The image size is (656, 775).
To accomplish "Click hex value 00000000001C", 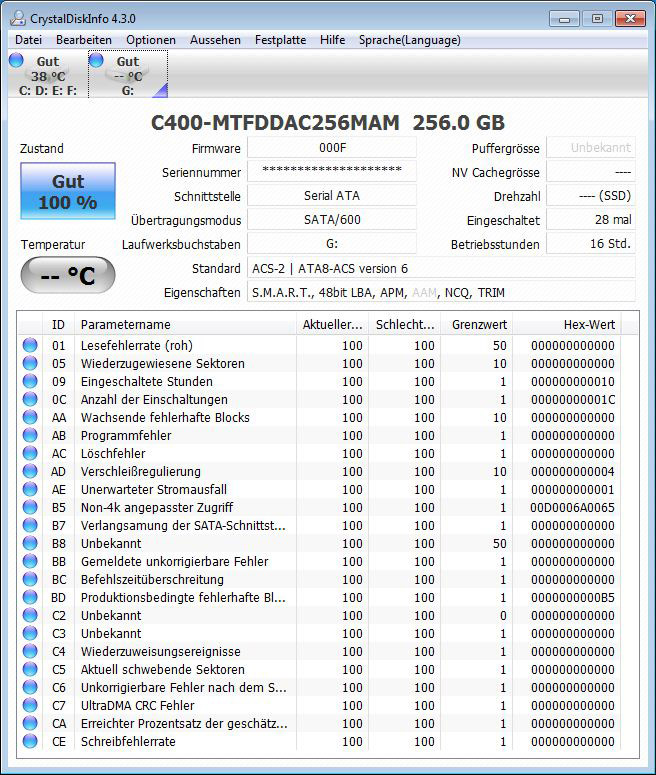I will [x=572, y=399].
